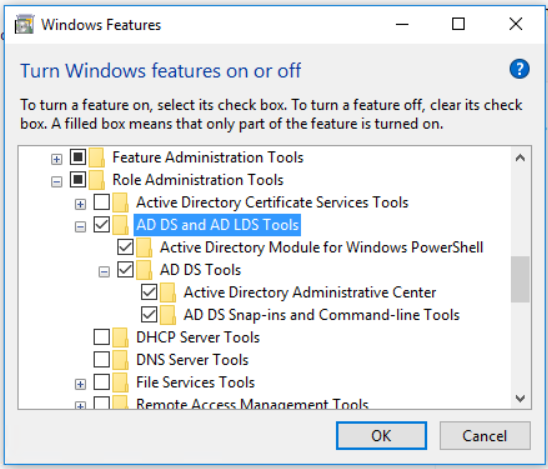Click the blue help question mark icon
548x469 pixels.
pyautogui.click(x=519, y=69)
